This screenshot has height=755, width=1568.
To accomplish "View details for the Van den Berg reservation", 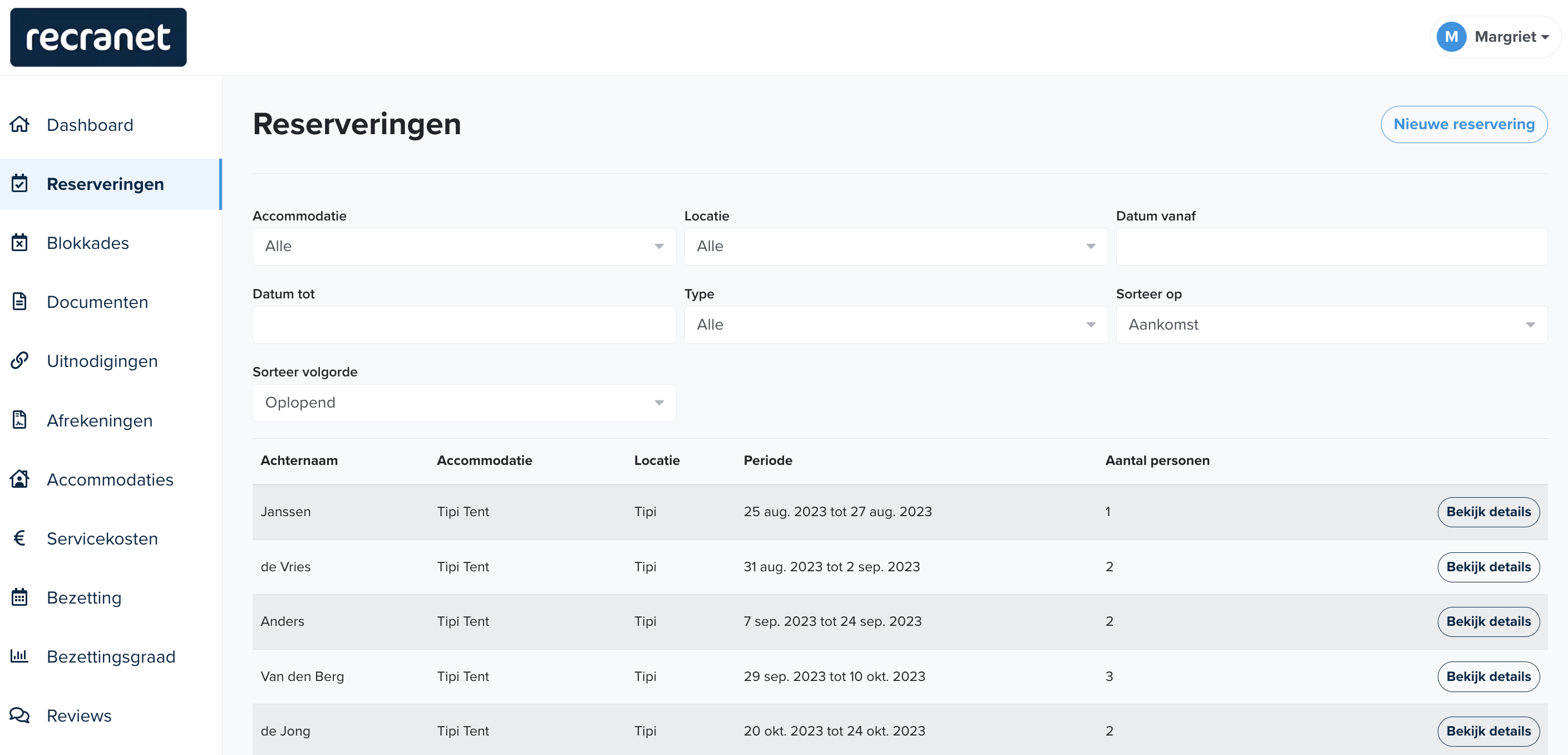I will point(1488,676).
